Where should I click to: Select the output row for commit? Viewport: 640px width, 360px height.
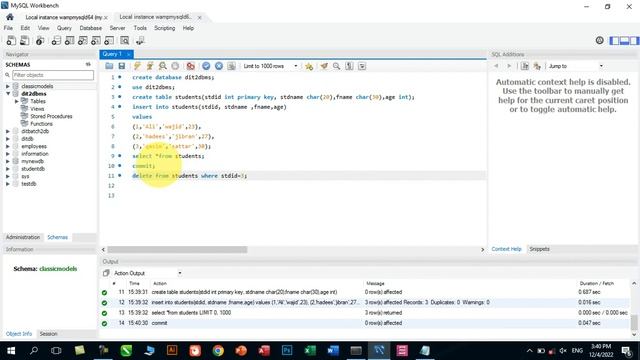point(363,323)
